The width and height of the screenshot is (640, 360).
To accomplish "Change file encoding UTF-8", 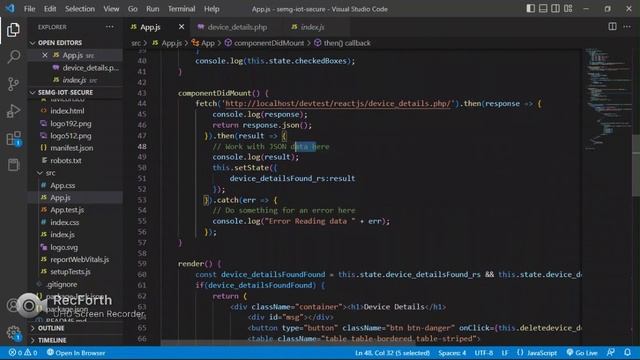I will 484,353.
